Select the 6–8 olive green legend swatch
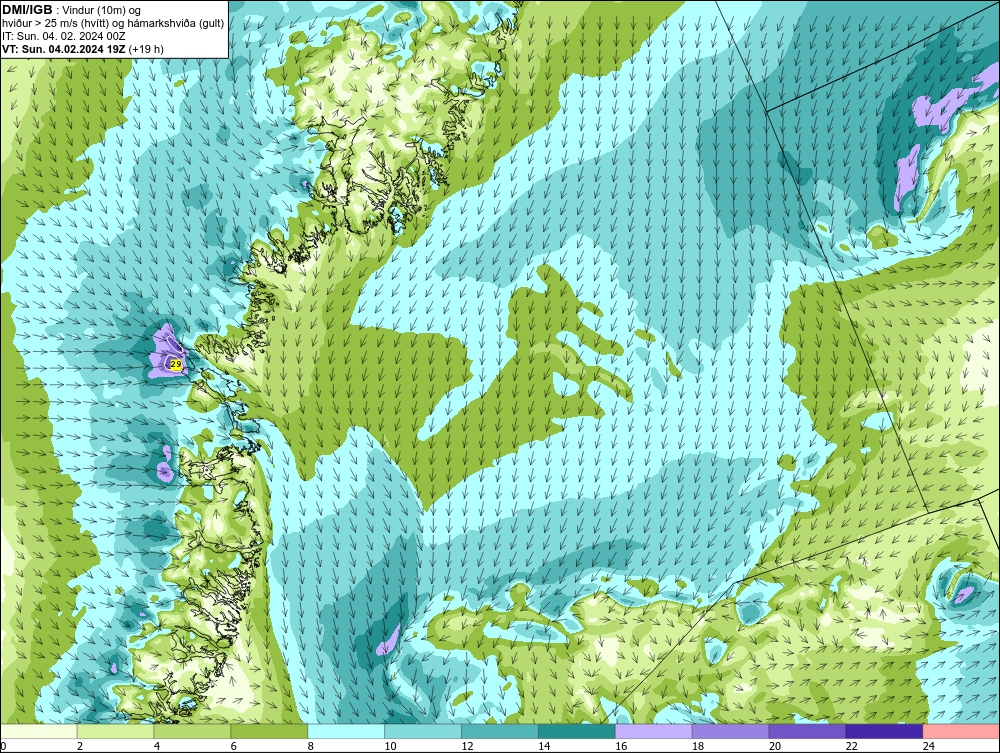The image size is (1000, 753). pyautogui.click(x=269, y=731)
